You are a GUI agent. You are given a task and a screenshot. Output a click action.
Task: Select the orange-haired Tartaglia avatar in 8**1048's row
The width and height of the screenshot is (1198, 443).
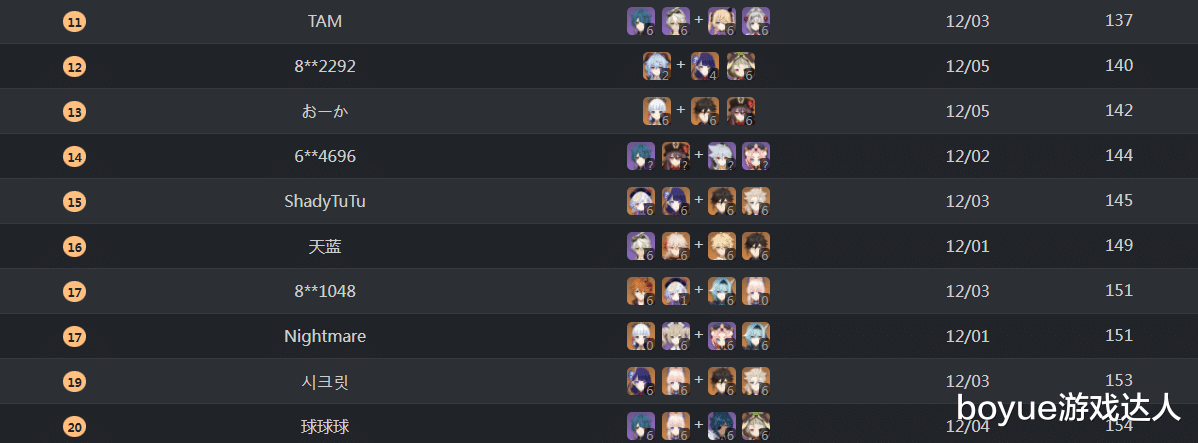tap(640, 291)
